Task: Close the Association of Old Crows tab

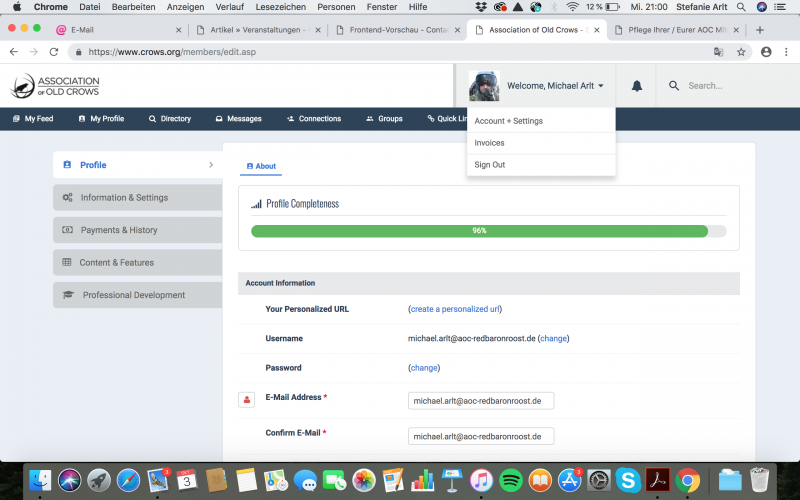Action: point(596,30)
